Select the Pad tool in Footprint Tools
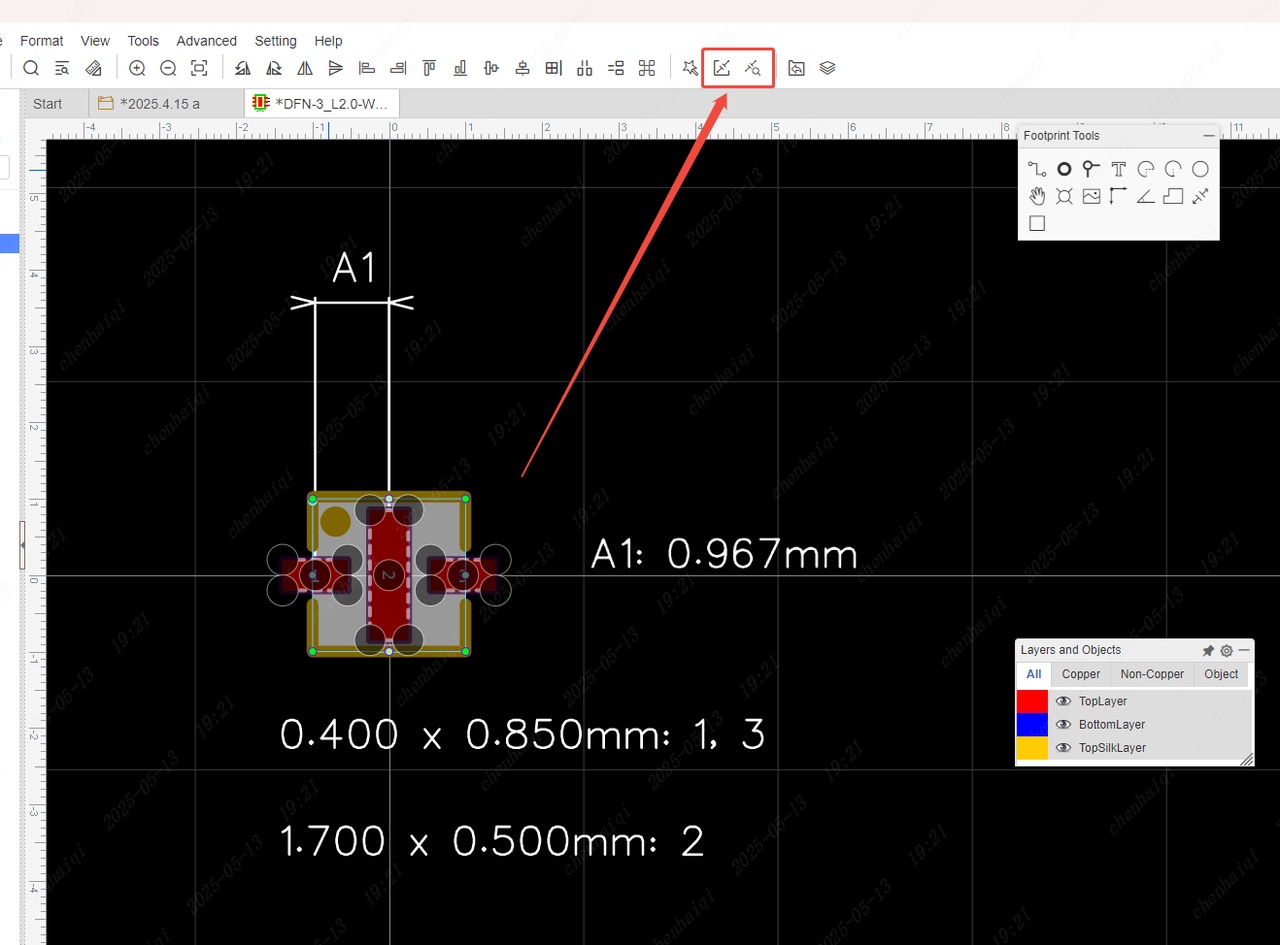The height and width of the screenshot is (945, 1280). [x=1064, y=170]
